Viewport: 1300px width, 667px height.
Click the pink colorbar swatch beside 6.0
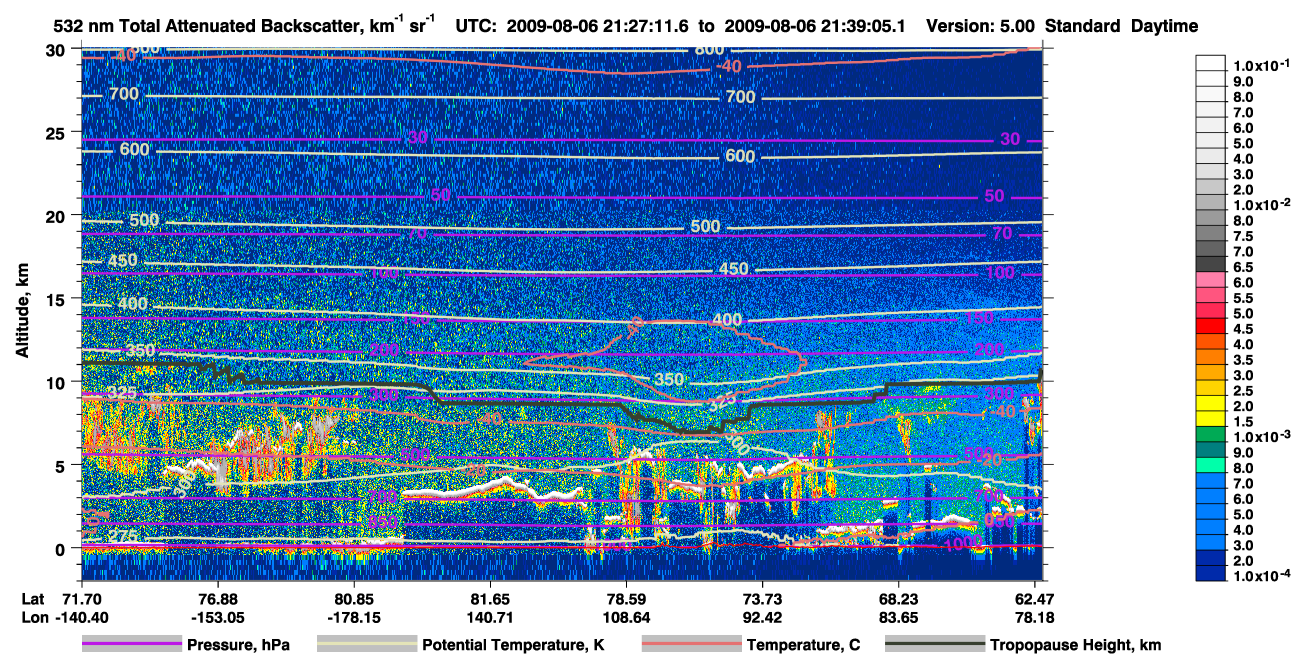click(1211, 280)
